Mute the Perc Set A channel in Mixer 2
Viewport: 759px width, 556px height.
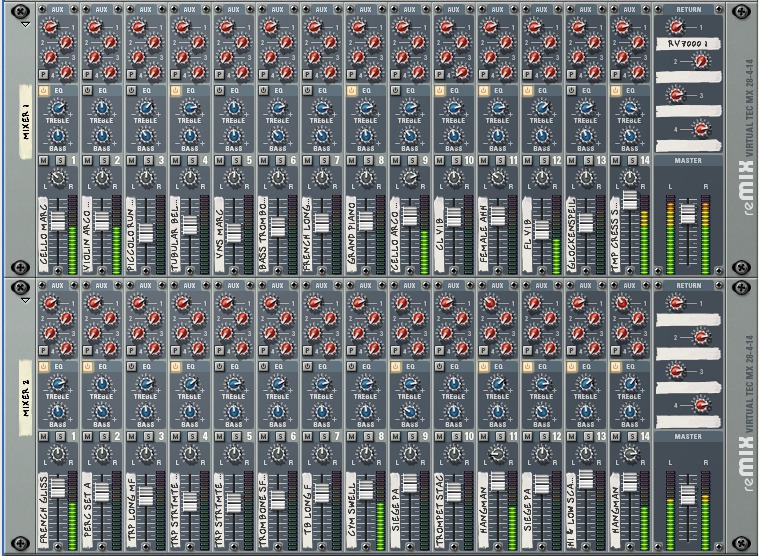pyautogui.click(x=87, y=438)
